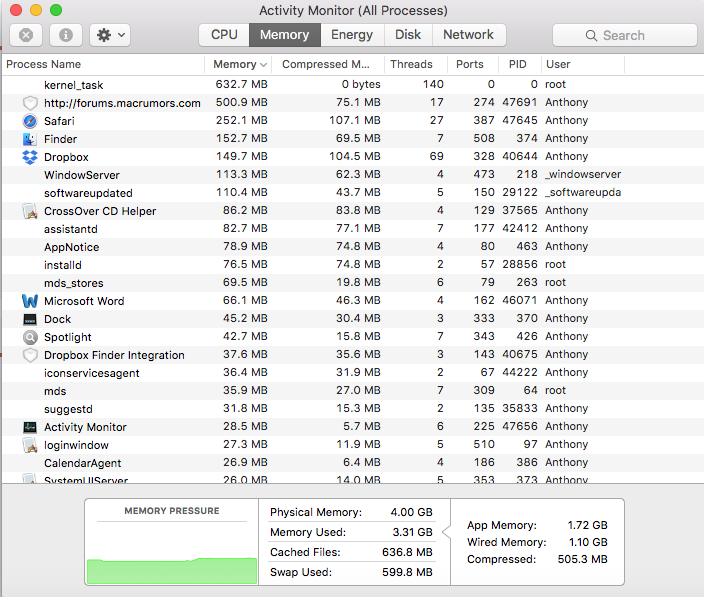This screenshot has height=597, width=704.
Task: Sort by Ports column header
Action: [x=473, y=64]
